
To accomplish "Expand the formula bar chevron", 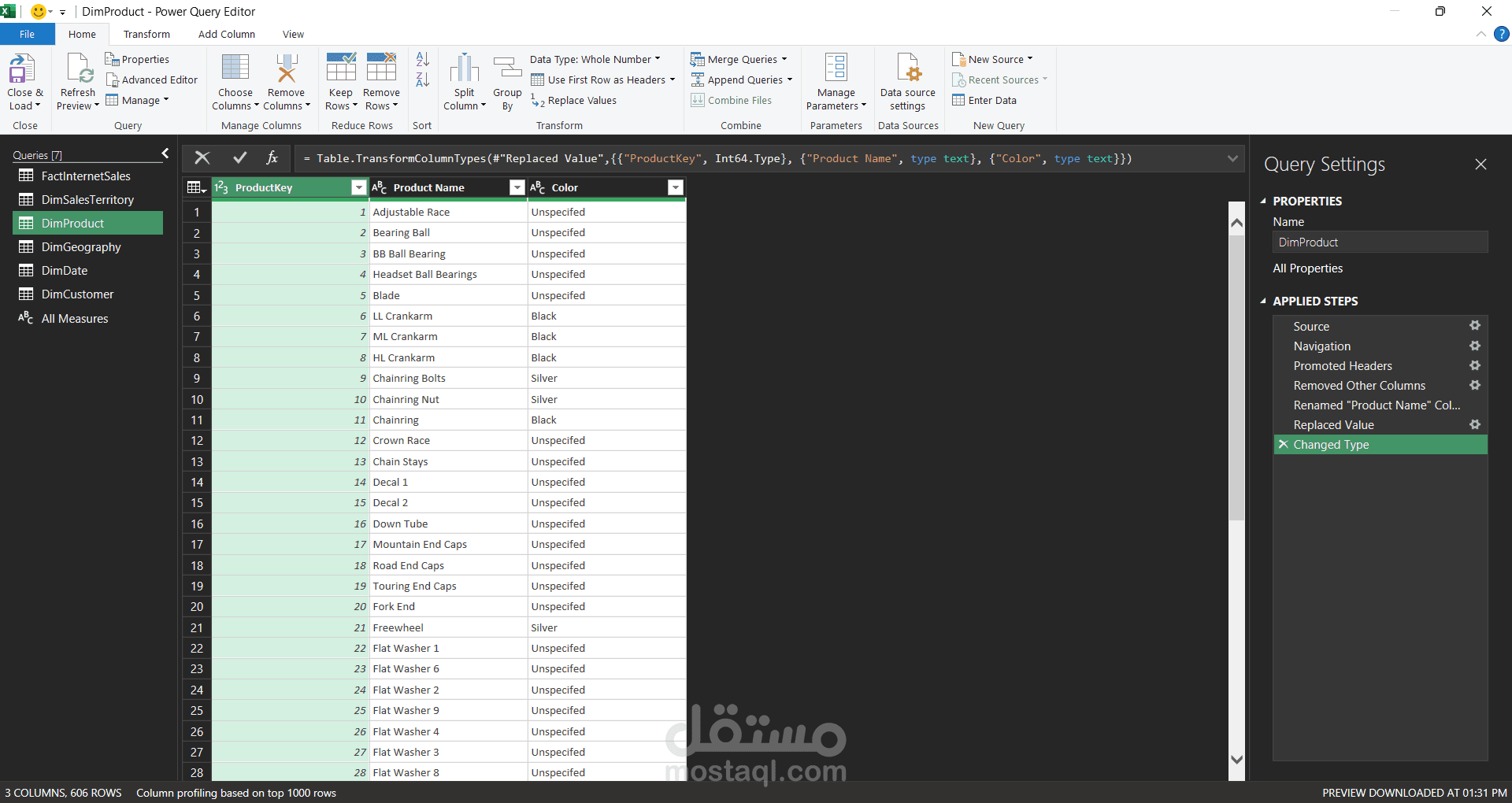I will pyautogui.click(x=1232, y=158).
